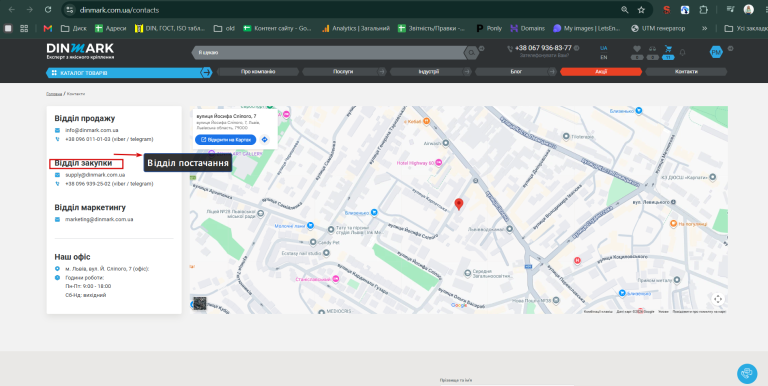This screenshot has width=768, height=386.
Task: Open the Ponly bookmark
Action: pyautogui.click(x=489, y=28)
